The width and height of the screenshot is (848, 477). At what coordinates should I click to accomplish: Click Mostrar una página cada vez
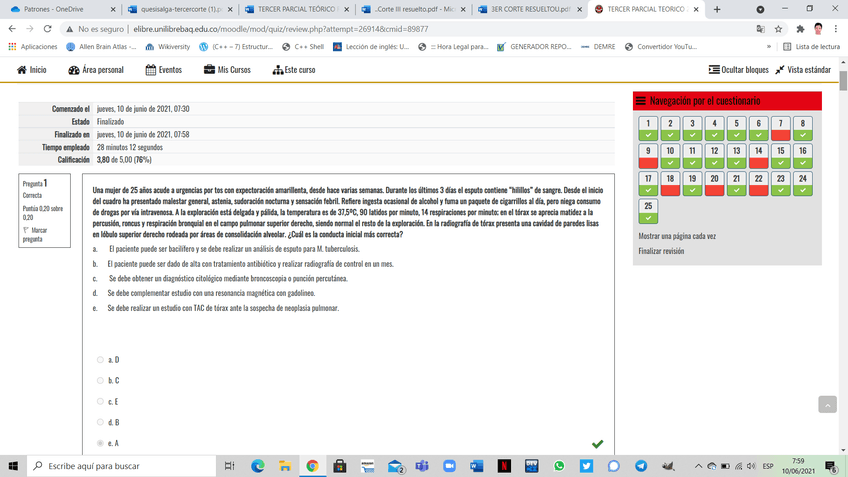pyautogui.click(x=677, y=236)
